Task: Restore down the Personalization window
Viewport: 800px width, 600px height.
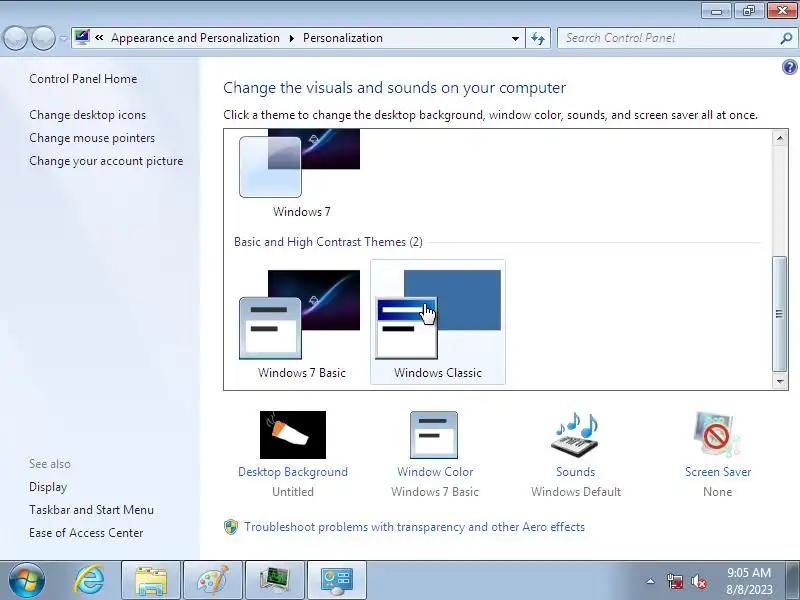Action: point(748,11)
